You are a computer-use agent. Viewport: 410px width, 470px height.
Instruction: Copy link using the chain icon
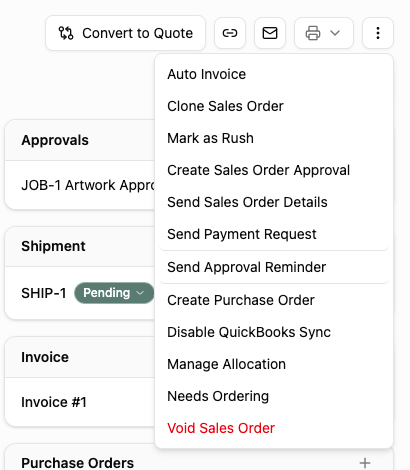pyautogui.click(x=230, y=33)
